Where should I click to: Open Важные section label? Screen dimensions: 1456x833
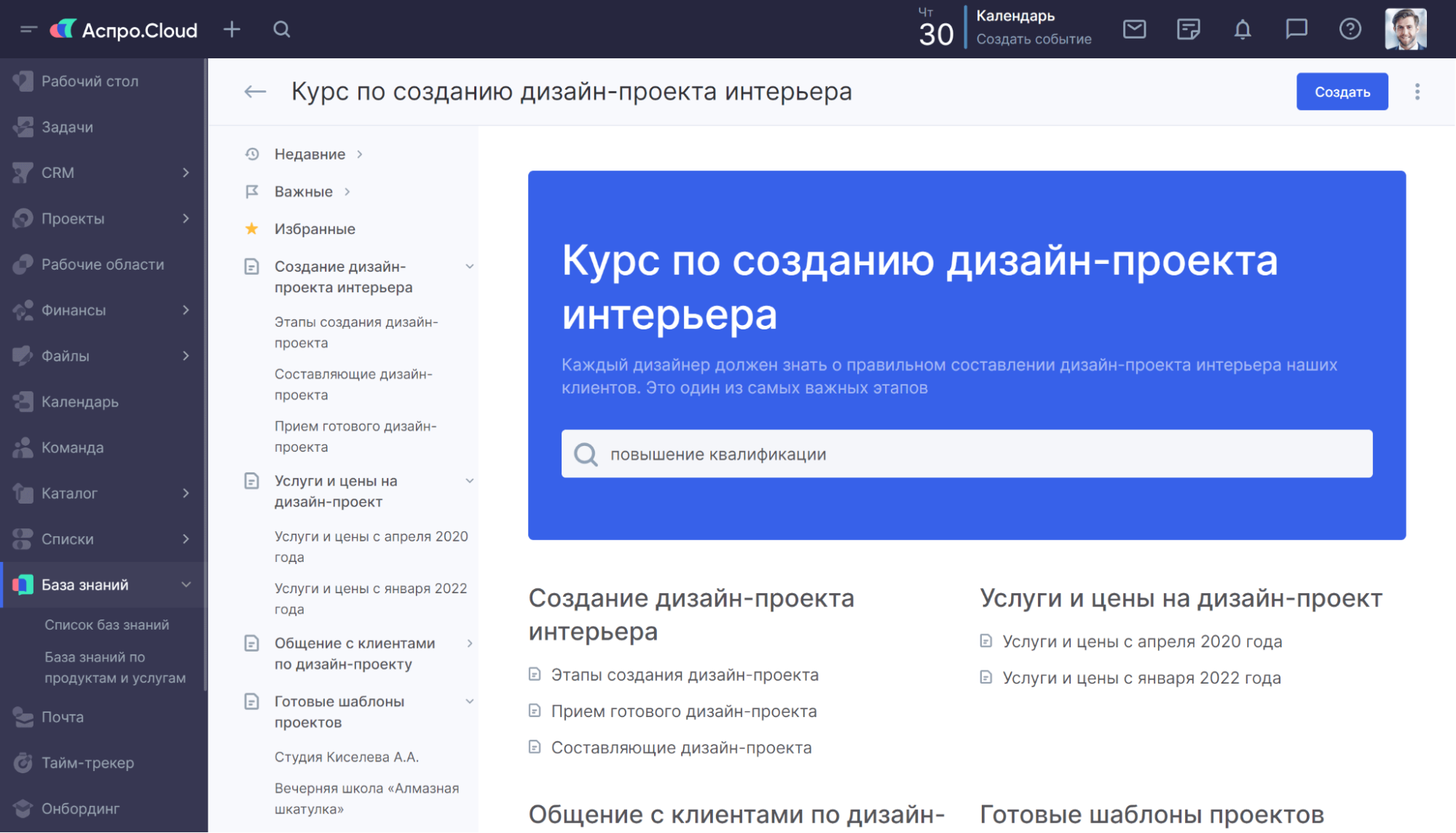(x=303, y=192)
